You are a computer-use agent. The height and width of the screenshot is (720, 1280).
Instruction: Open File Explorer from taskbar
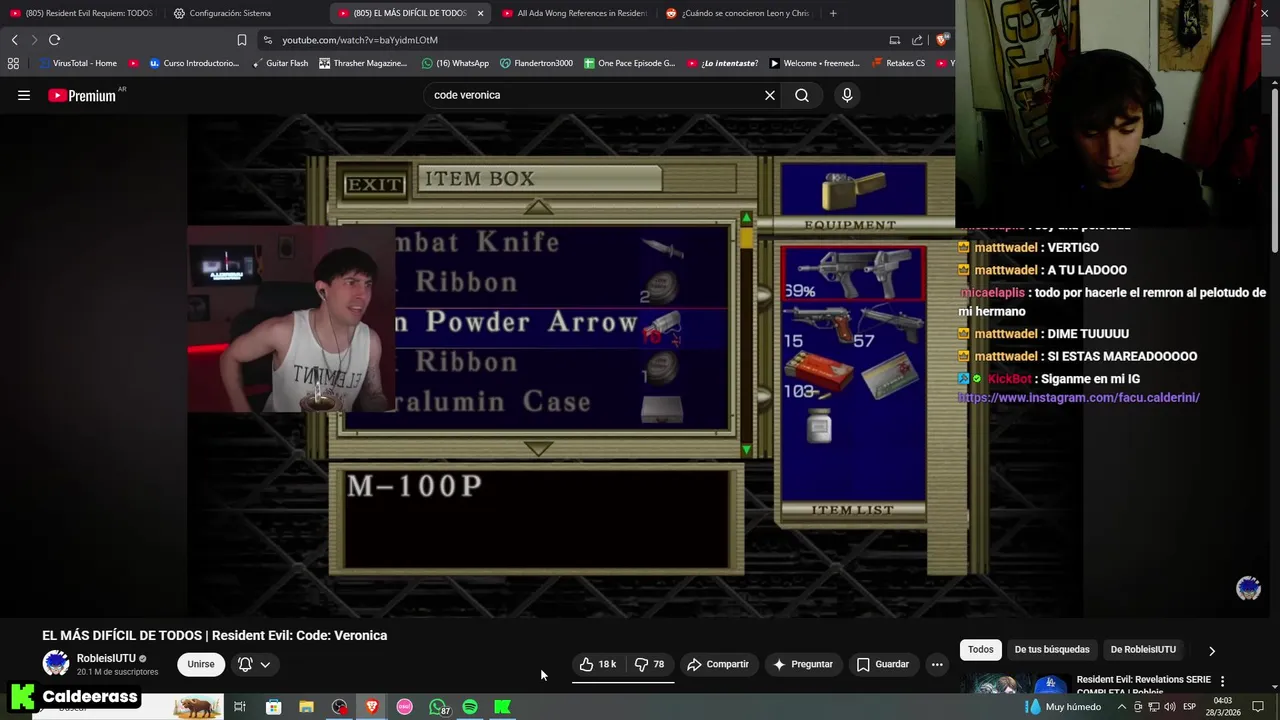click(306, 707)
